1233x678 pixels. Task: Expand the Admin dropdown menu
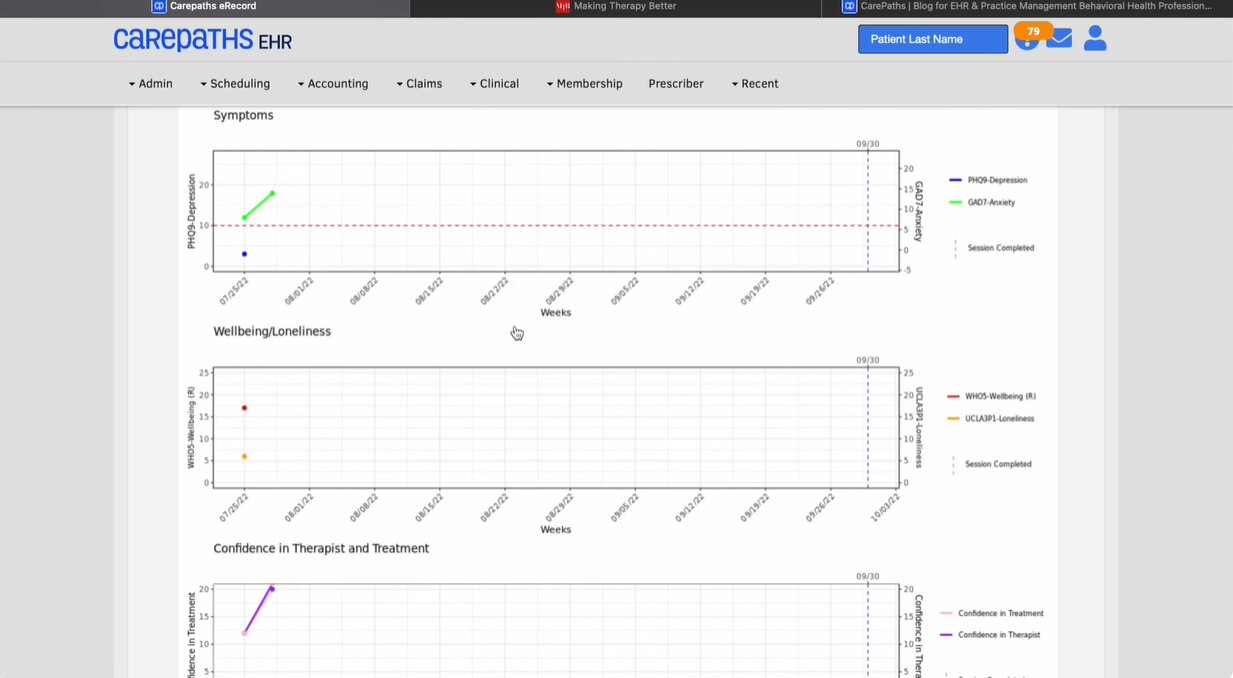[x=151, y=84]
